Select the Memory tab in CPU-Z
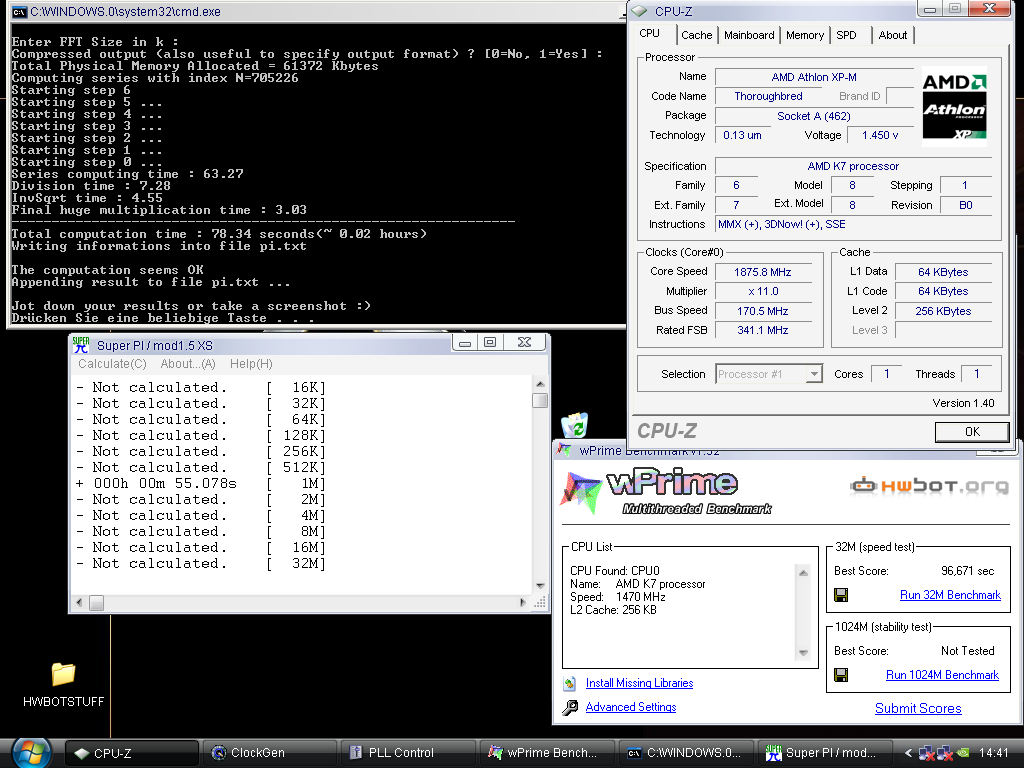 (x=805, y=35)
